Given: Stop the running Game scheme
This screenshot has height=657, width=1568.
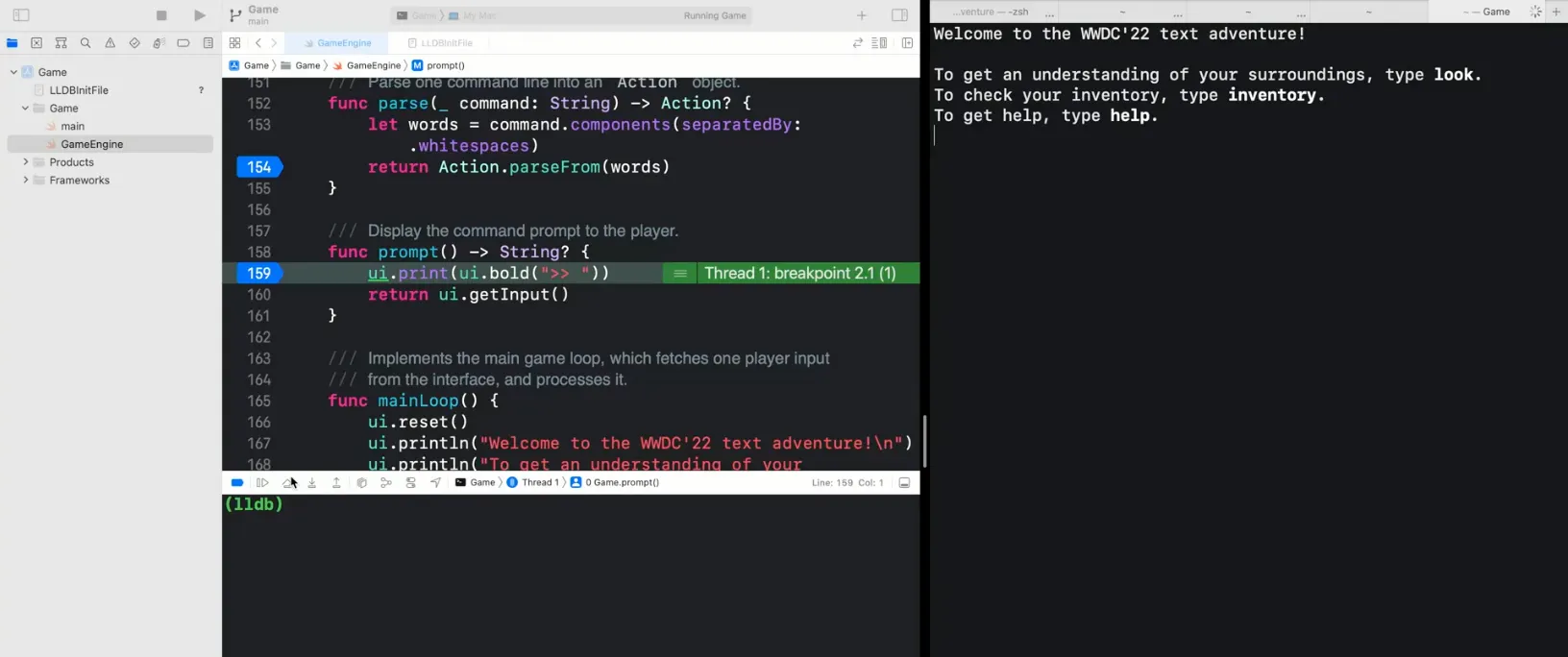Looking at the screenshot, I should coord(161,15).
